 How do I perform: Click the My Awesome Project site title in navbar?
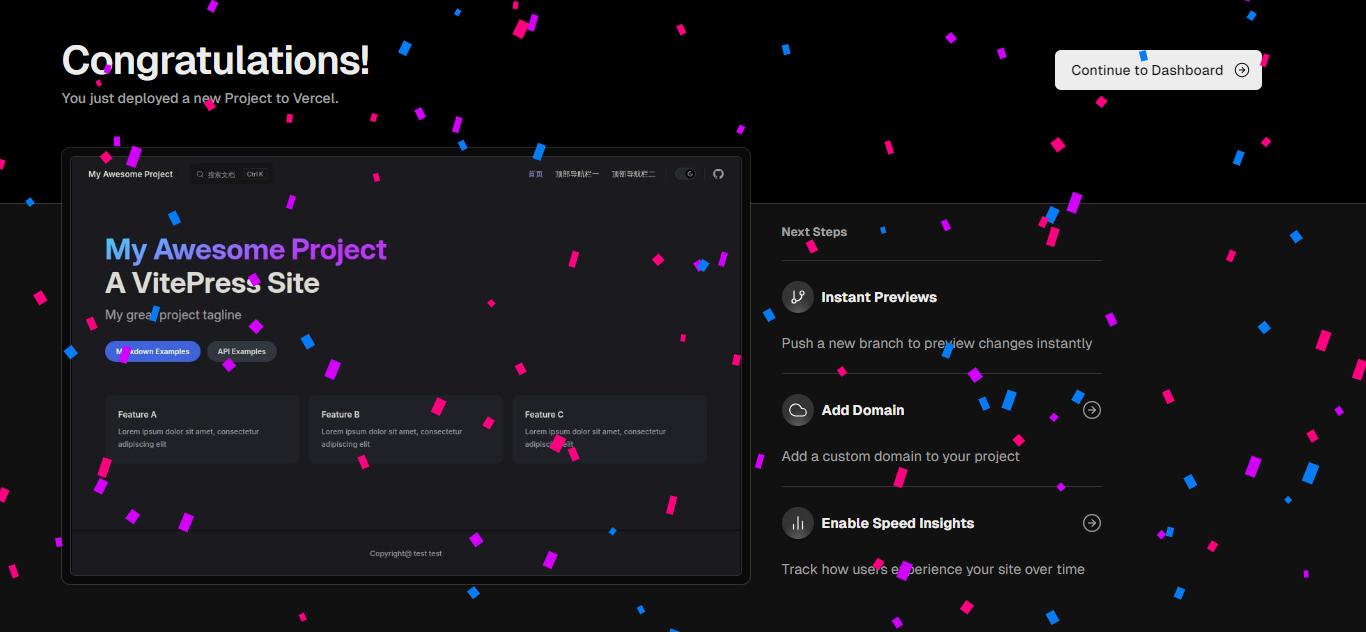(x=130, y=174)
